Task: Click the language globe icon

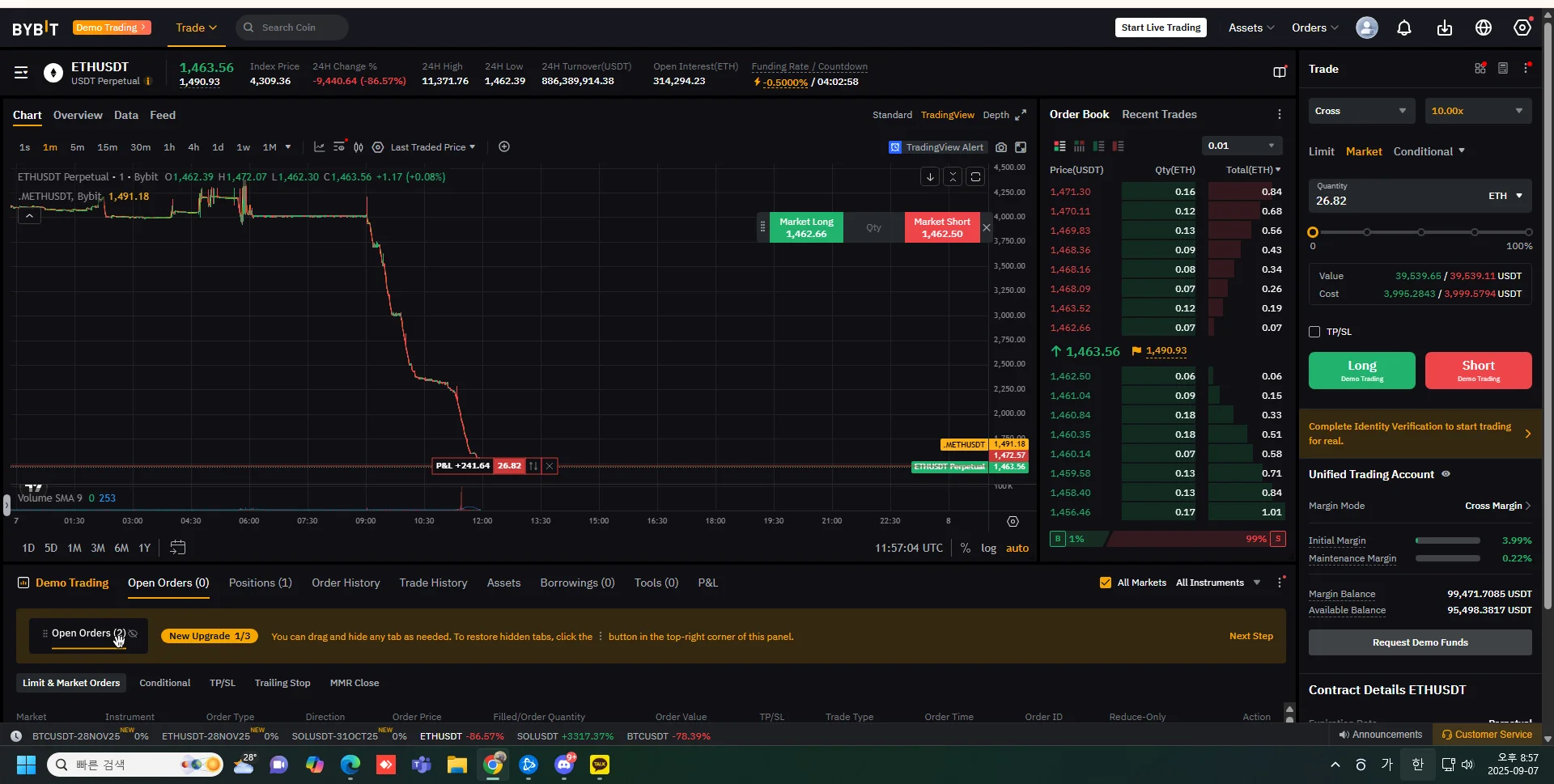Action: tap(1484, 28)
